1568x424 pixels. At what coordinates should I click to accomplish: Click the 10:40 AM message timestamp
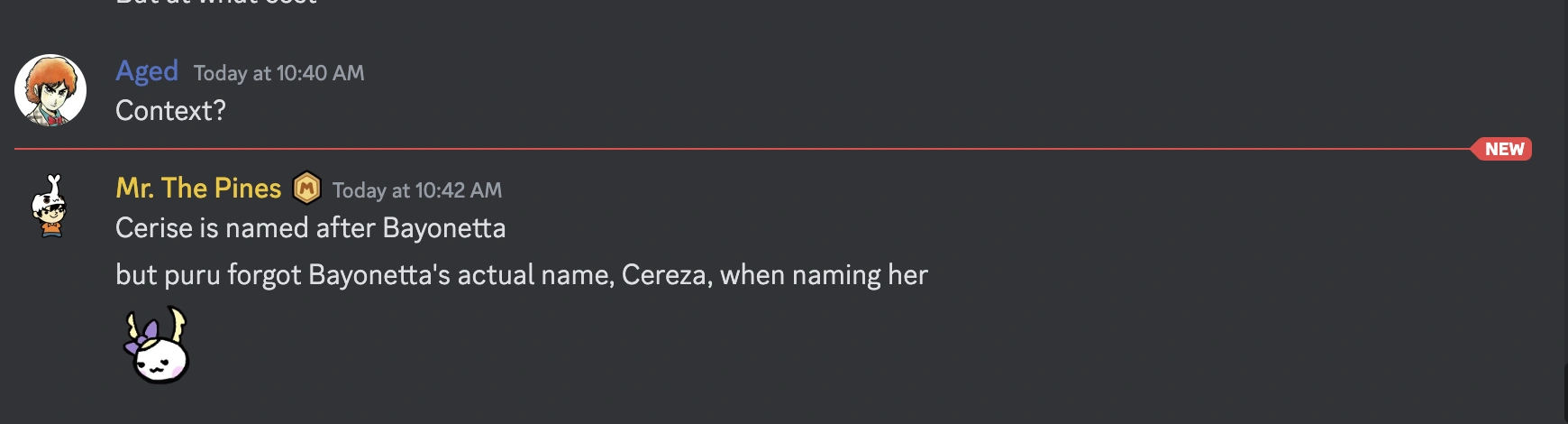[278, 73]
